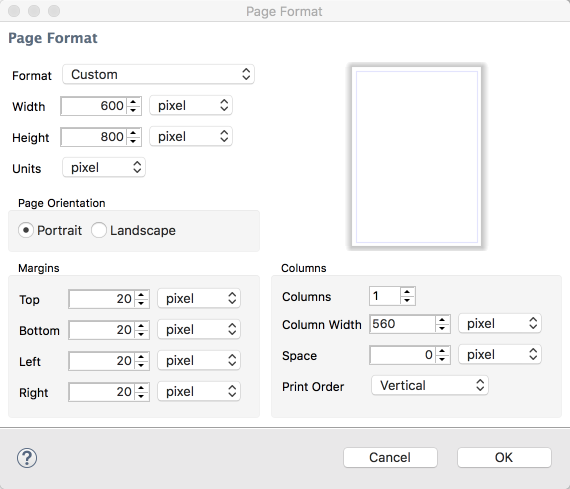This screenshot has height=489, width=570.
Task: Increase Top margin with stepper up arrow
Action: 141,295
